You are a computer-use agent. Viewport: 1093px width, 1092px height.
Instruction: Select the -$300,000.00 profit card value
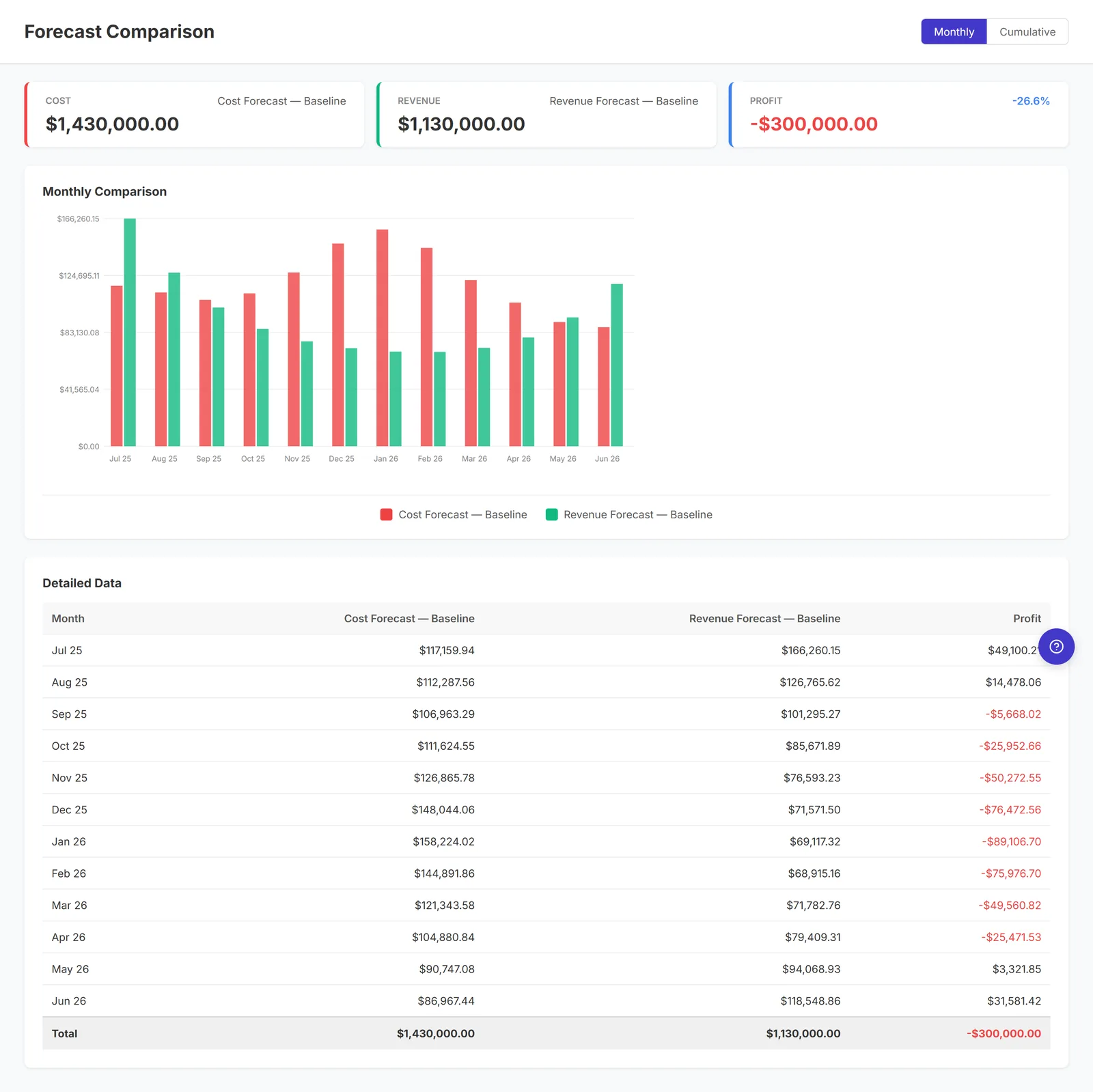coord(814,124)
